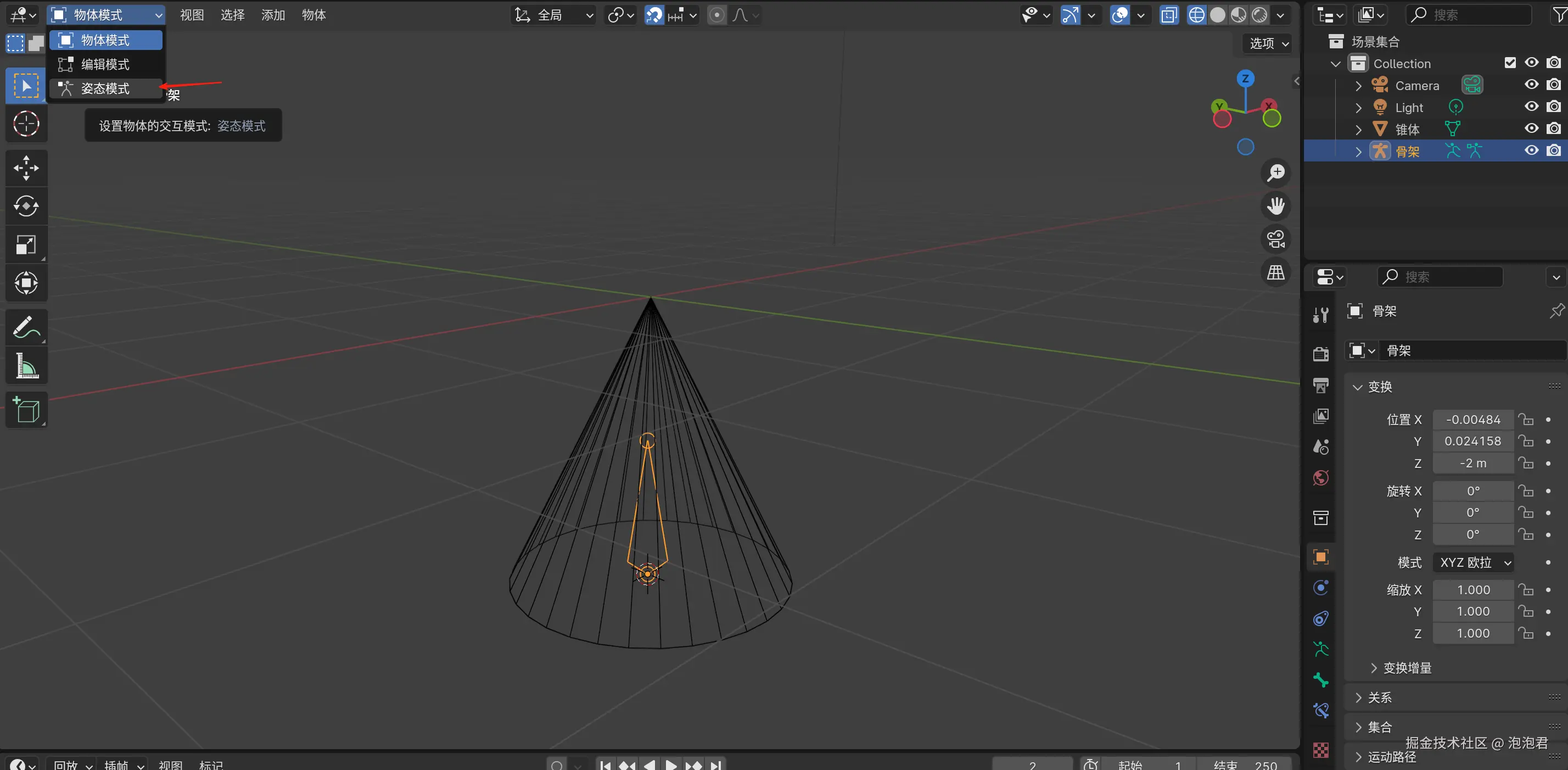Image resolution: width=1568 pixels, height=770 pixels.
Task: Activate the Annotate pencil tool
Action: click(x=26, y=327)
